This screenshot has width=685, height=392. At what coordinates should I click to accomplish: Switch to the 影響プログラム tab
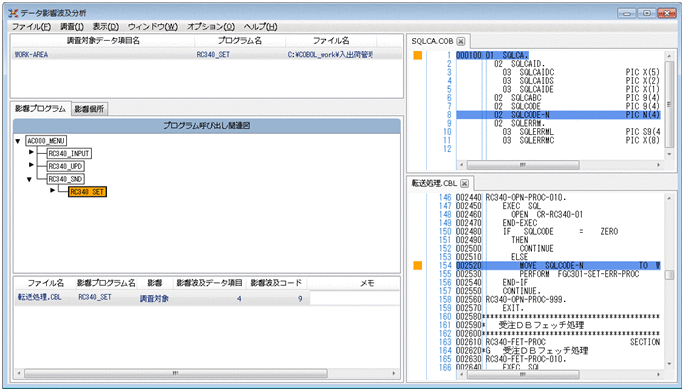40,108
